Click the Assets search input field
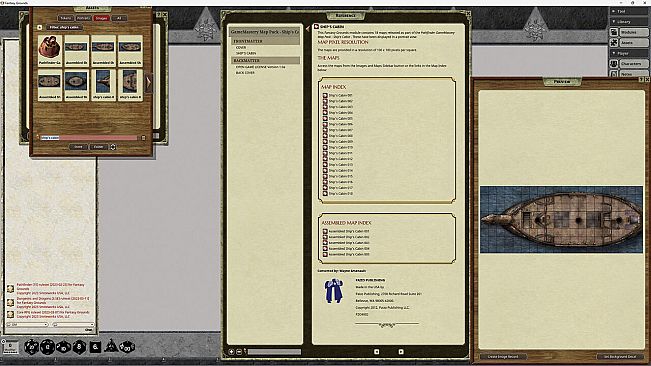 click(89, 137)
